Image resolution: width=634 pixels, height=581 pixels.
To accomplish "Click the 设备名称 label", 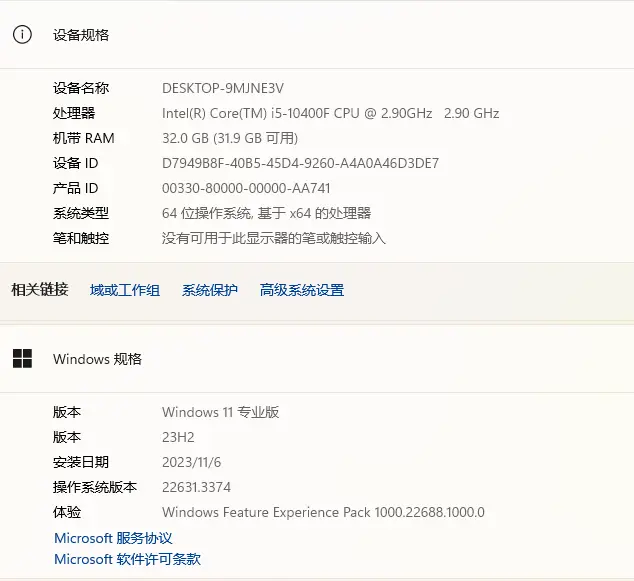I will pyautogui.click(x=81, y=88).
